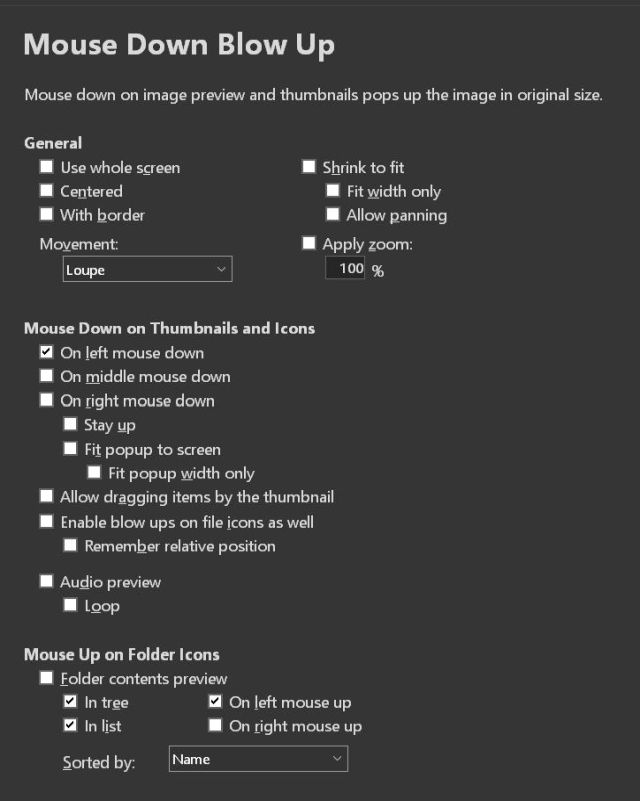Enable Allow dragging items by the thumbnail
The image size is (640, 801).
[x=47, y=497]
